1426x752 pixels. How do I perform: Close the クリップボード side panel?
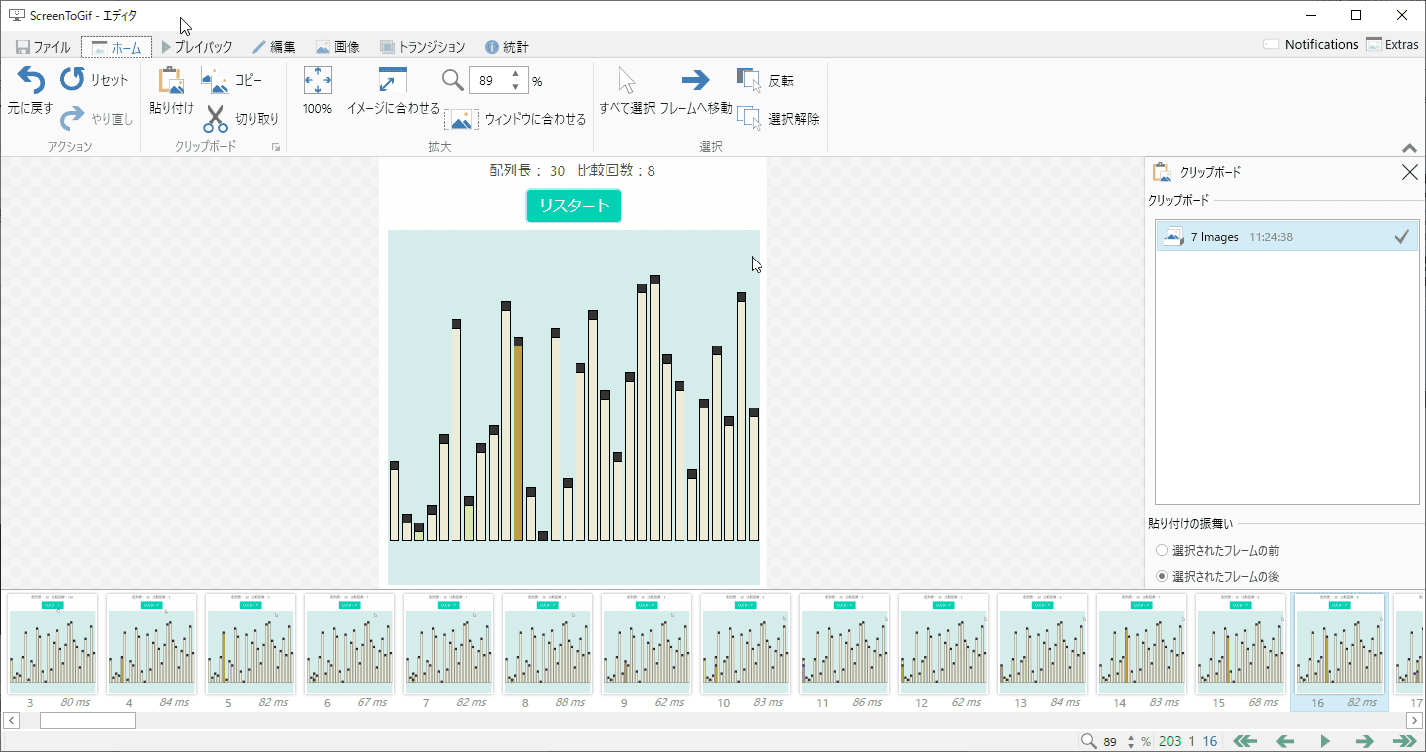click(1410, 172)
